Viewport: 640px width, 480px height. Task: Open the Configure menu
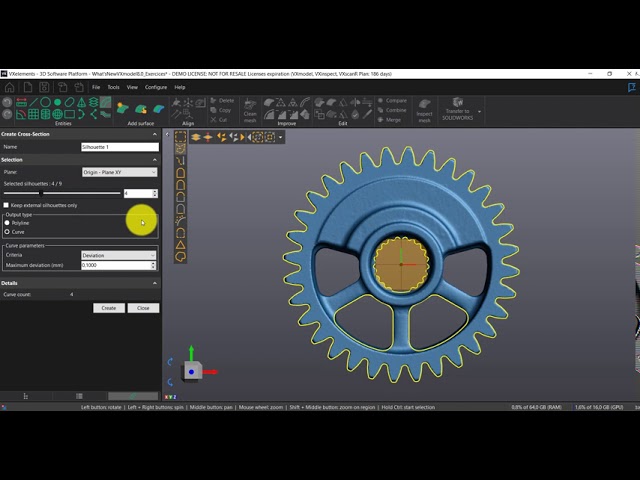tap(155, 87)
